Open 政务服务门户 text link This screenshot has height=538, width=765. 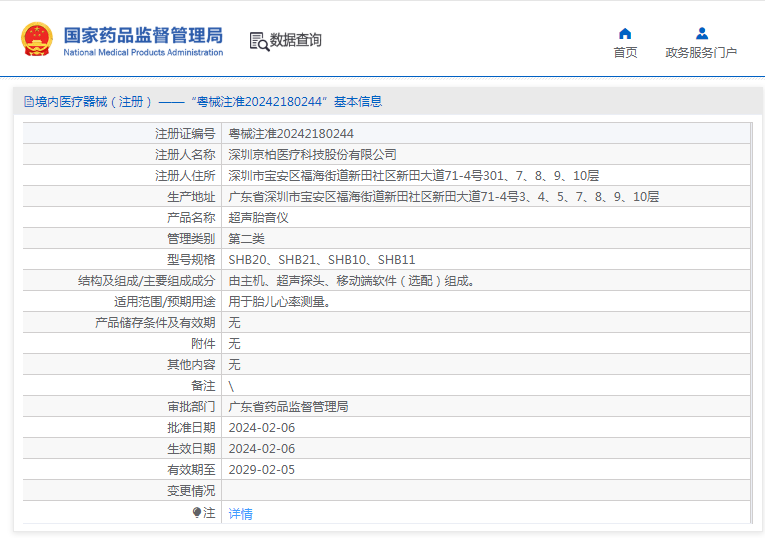(x=701, y=52)
